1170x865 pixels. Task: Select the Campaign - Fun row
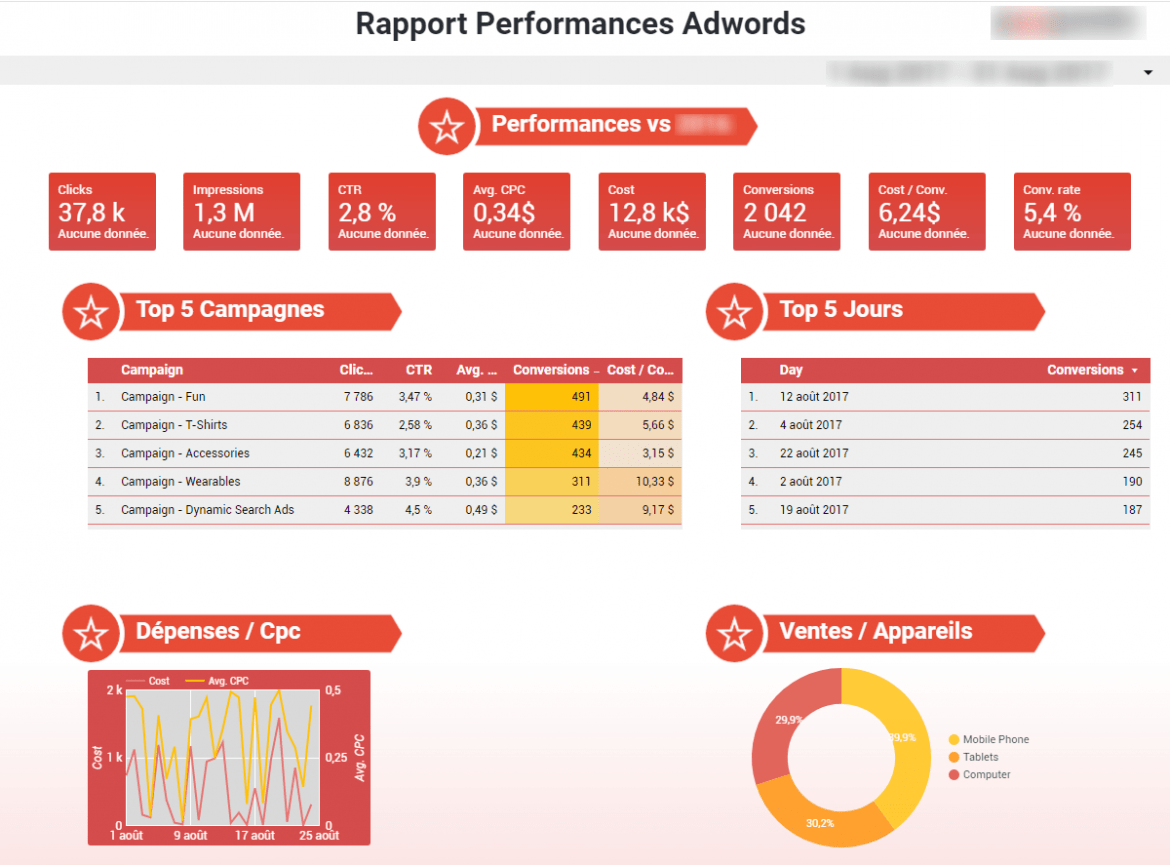pos(385,397)
